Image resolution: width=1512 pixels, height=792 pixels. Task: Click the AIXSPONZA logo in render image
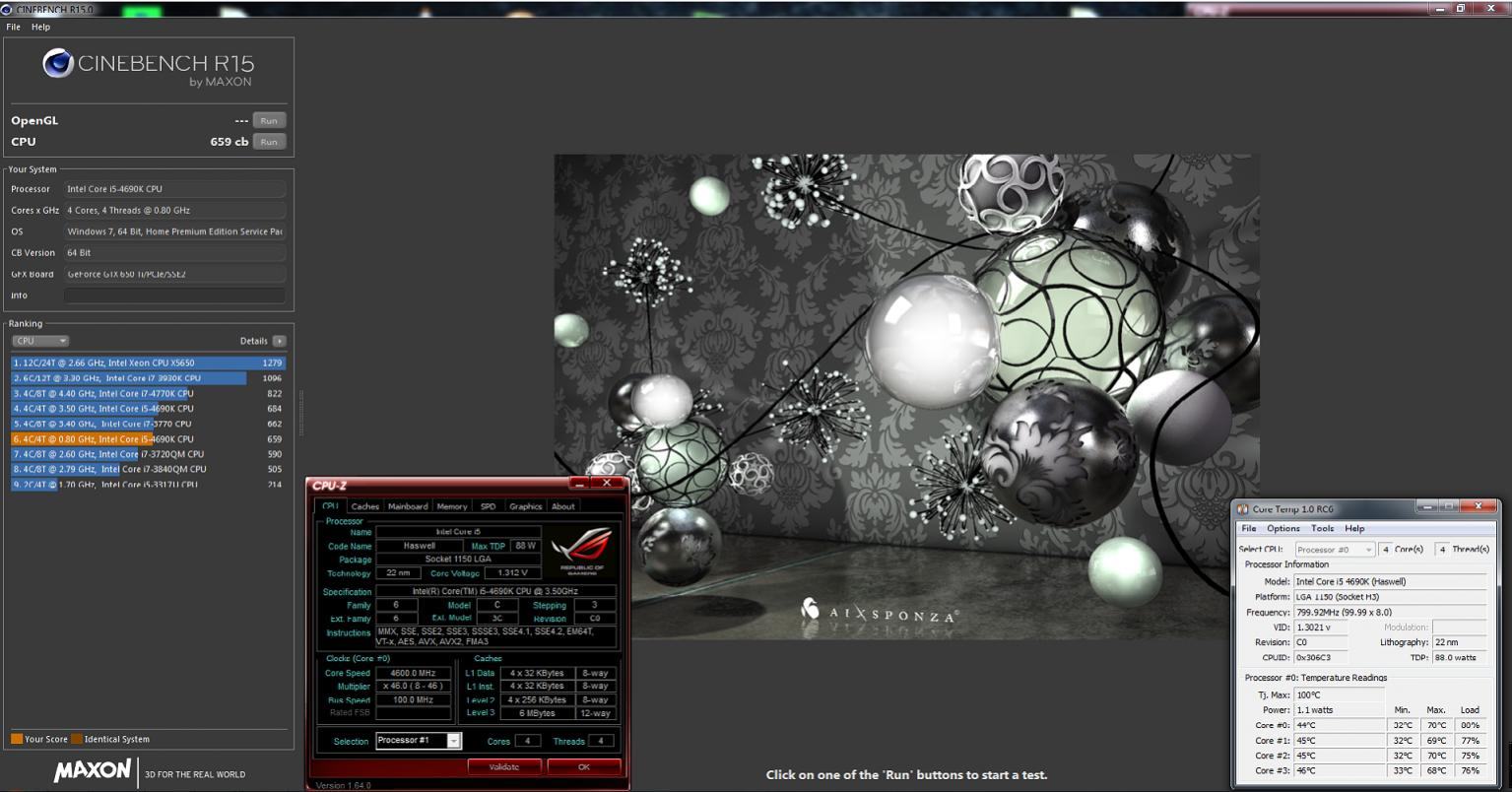pos(880,612)
